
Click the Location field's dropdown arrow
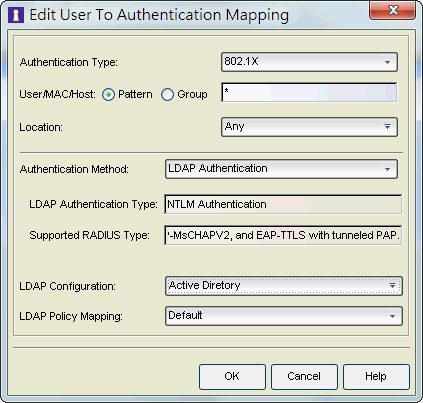[x=387, y=127]
